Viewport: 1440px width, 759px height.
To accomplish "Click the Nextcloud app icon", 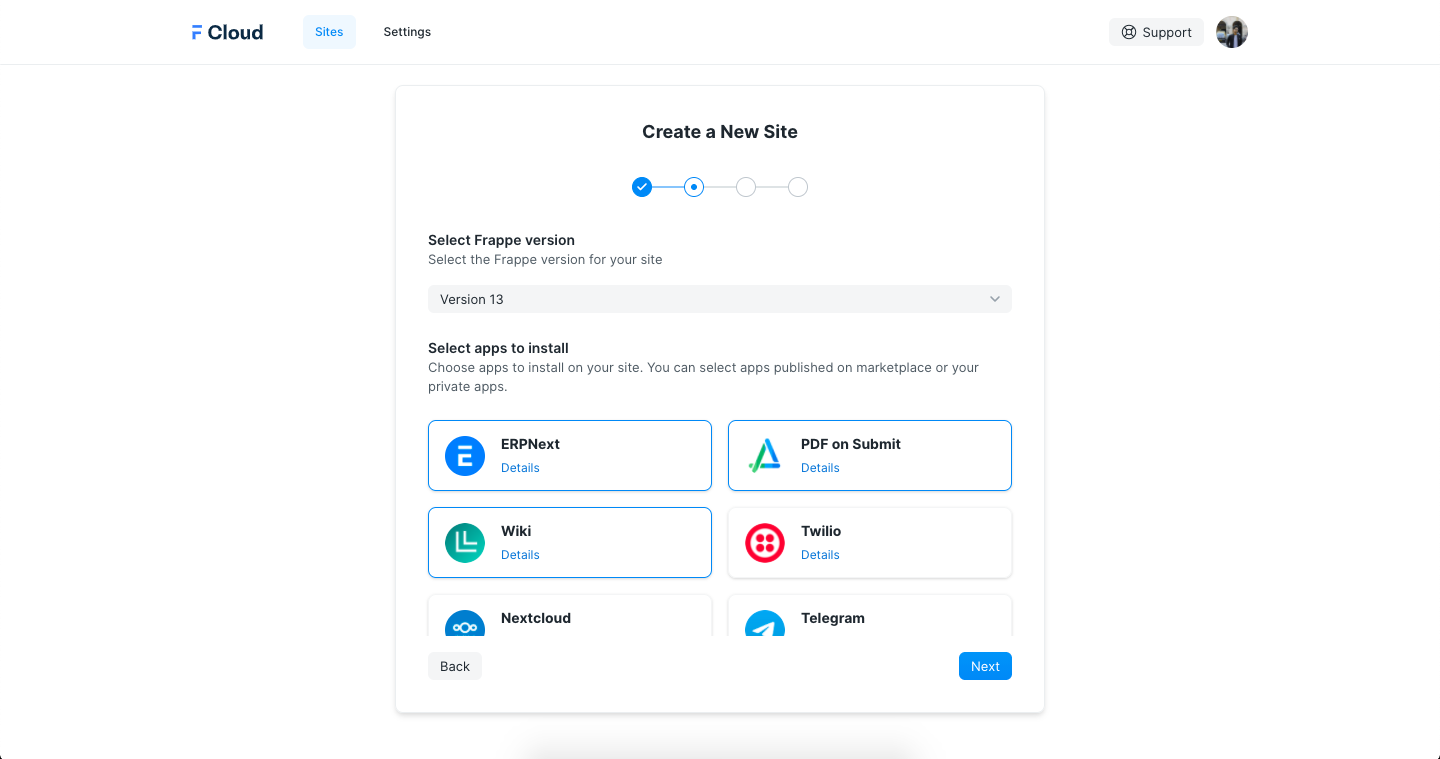I will (x=465, y=623).
